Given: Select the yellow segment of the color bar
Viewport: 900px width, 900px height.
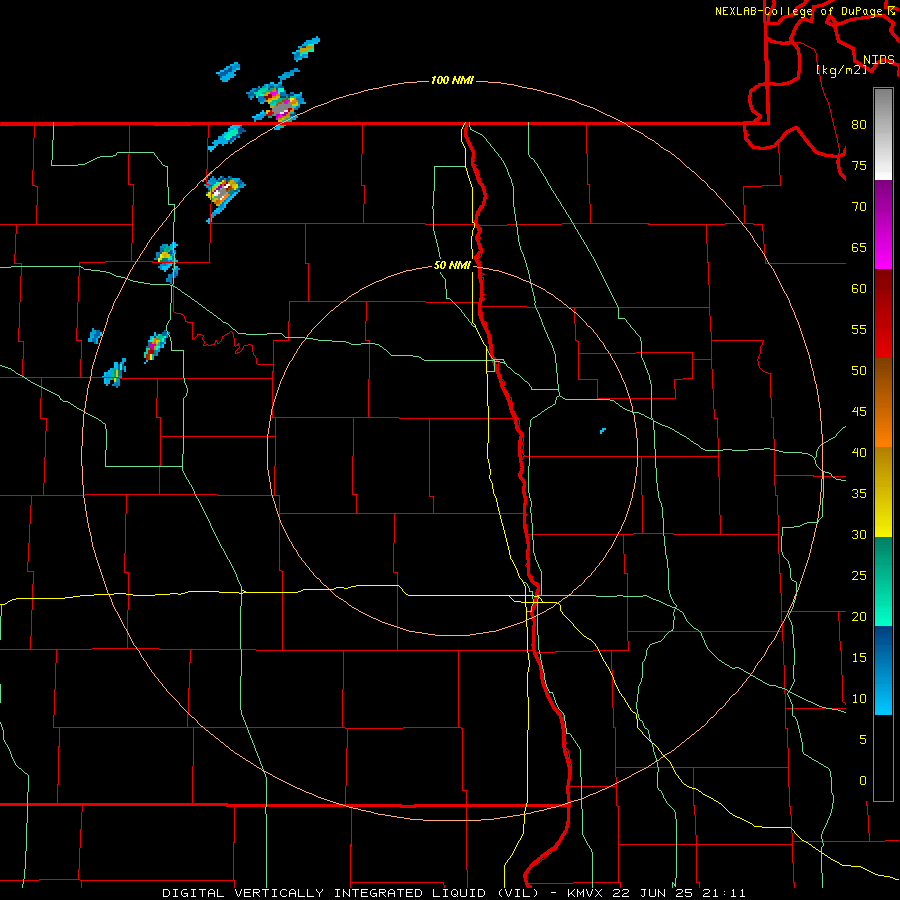Looking at the screenshot, I should click(x=883, y=492).
